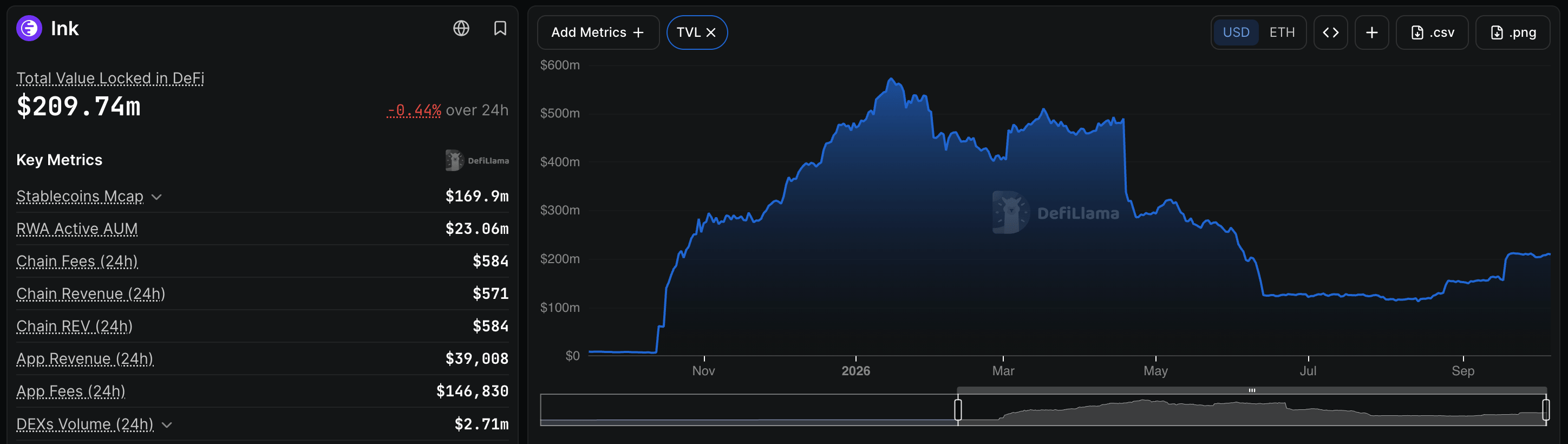Viewport: 1568px width, 444px height.
Task: Switch chart denomination to USD
Action: click(x=1236, y=32)
